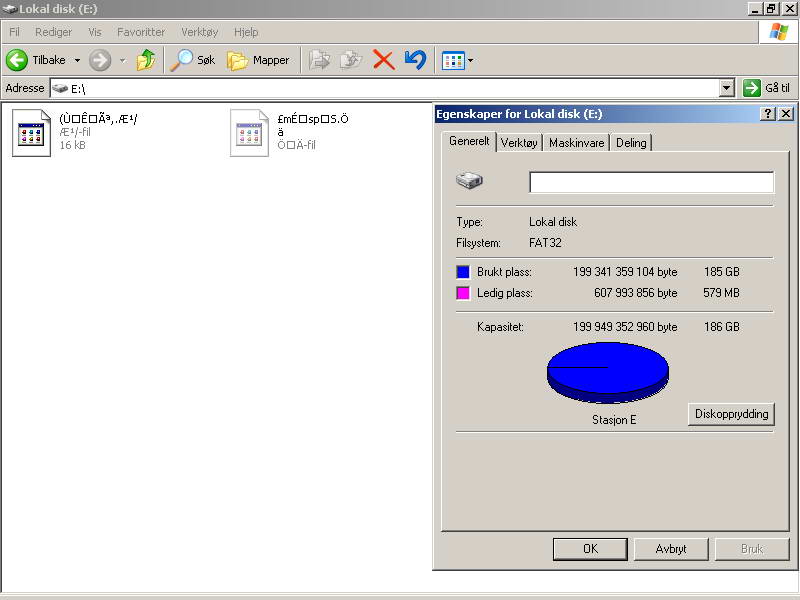
Task: Open the Favoritter menu
Action: tap(141, 32)
